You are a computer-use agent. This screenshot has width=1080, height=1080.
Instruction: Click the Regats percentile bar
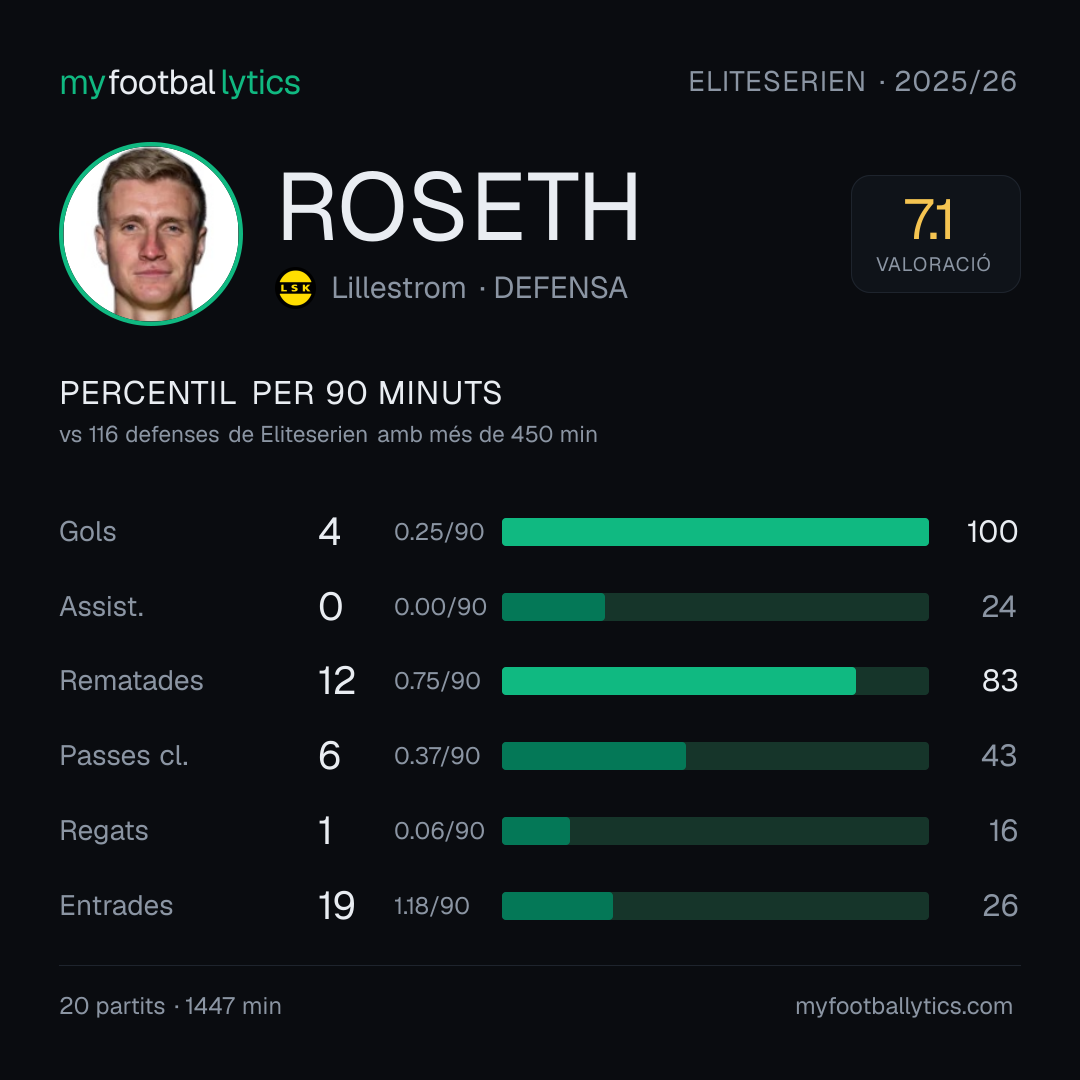point(715,831)
